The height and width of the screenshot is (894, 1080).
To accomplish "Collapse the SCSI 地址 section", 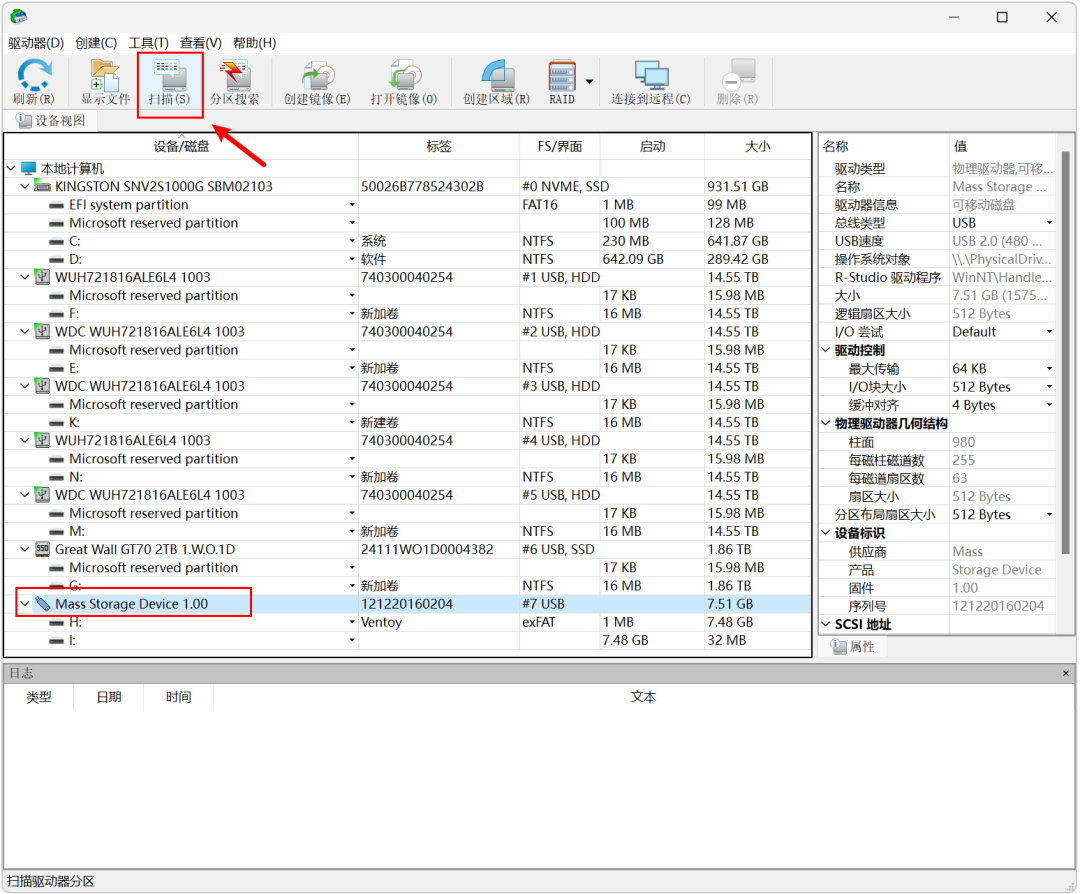I will pyautogui.click(x=826, y=624).
